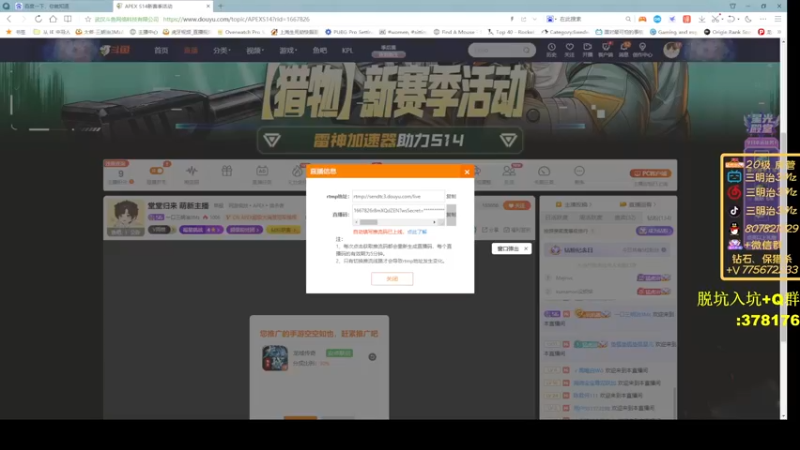The width and height of the screenshot is (800, 450).
Task: Open the browser hamburger menu
Action: coord(778,19)
